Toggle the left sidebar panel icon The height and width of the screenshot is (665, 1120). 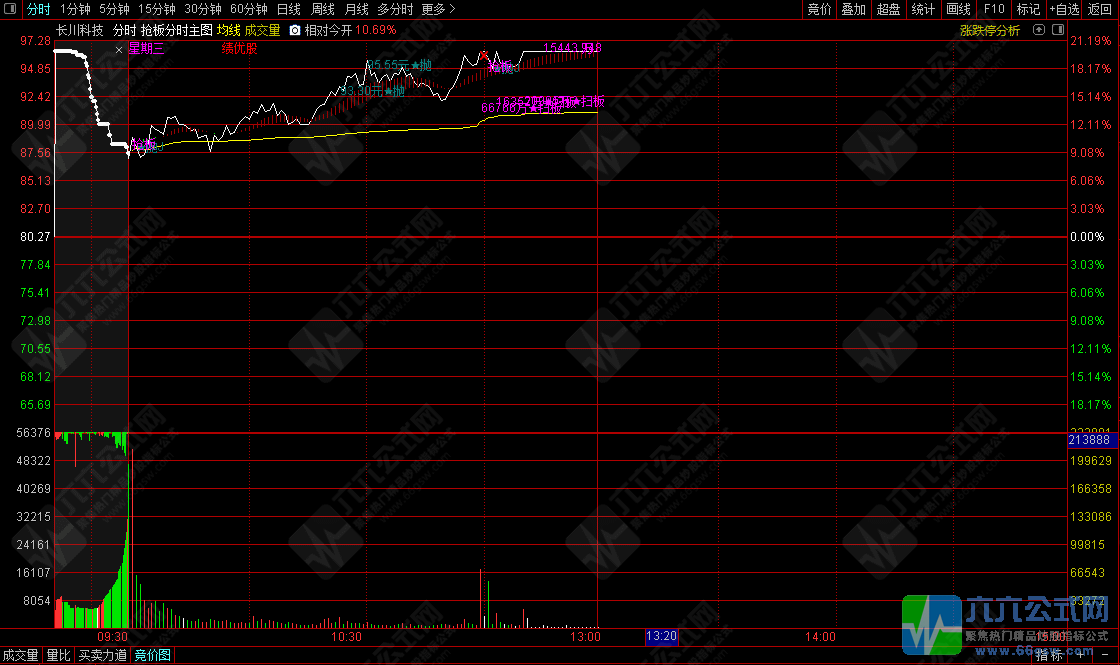[x=11, y=9]
